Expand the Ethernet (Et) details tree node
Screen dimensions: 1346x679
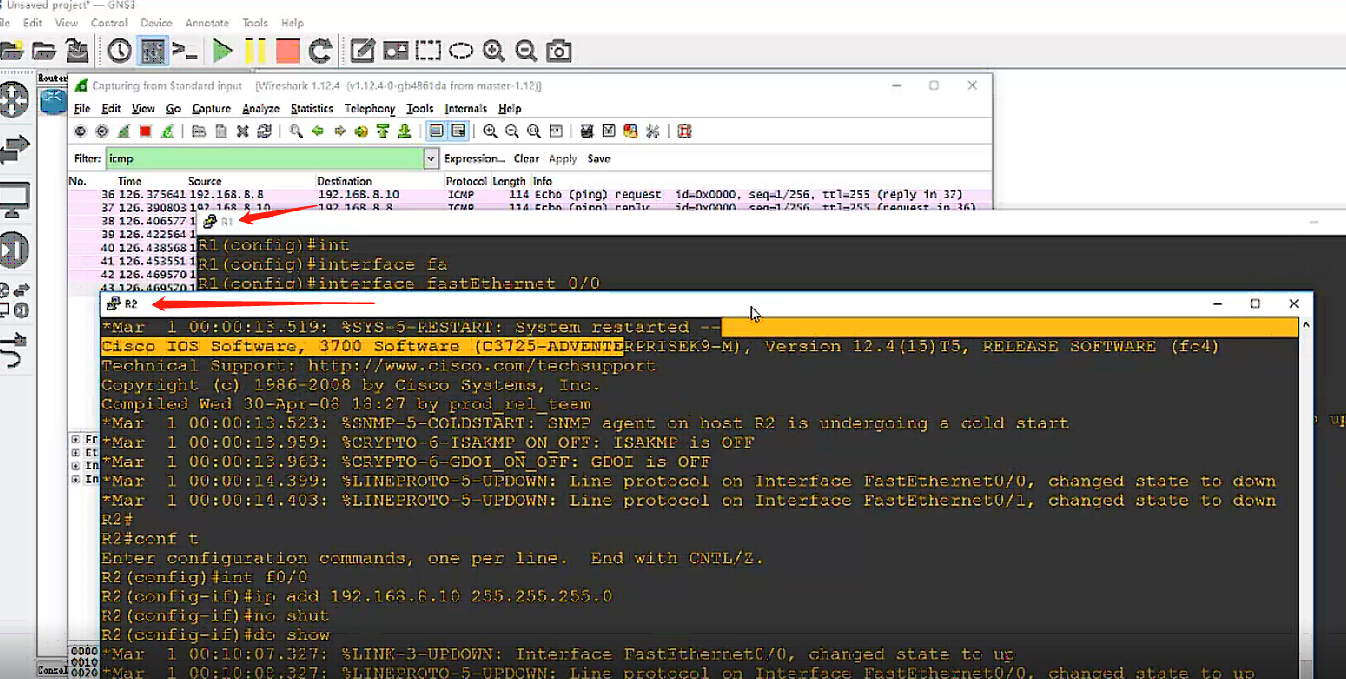point(76,452)
